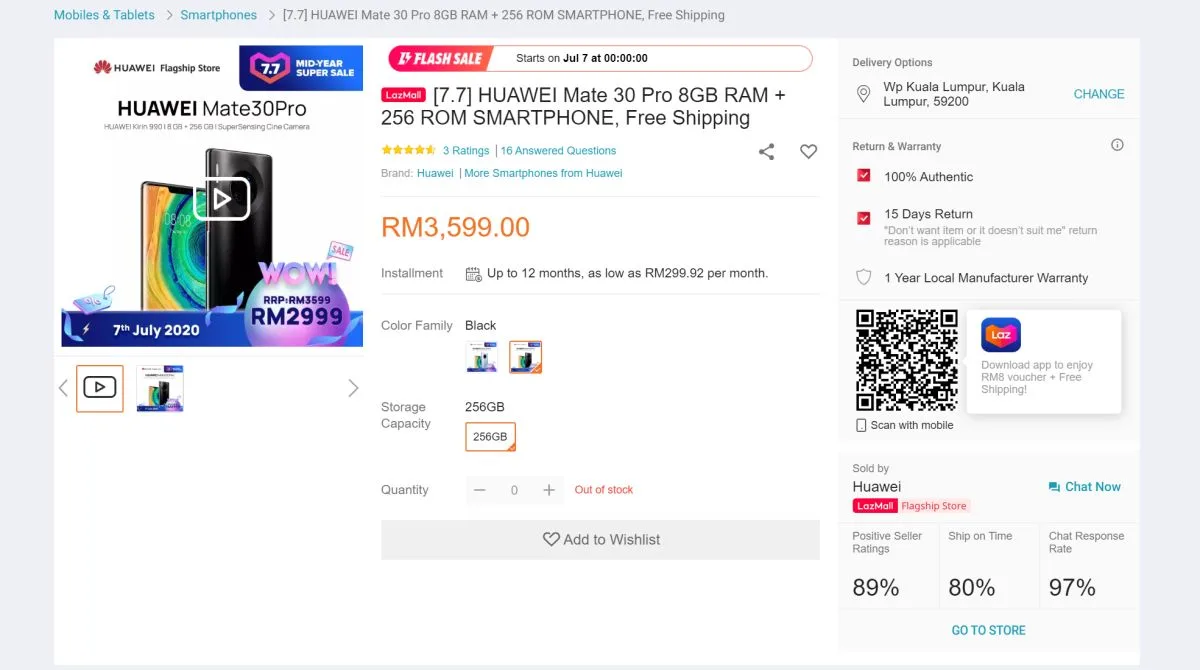Select the 256GB storage capacity option
This screenshot has height=670, width=1200.
click(x=490, y=437)
